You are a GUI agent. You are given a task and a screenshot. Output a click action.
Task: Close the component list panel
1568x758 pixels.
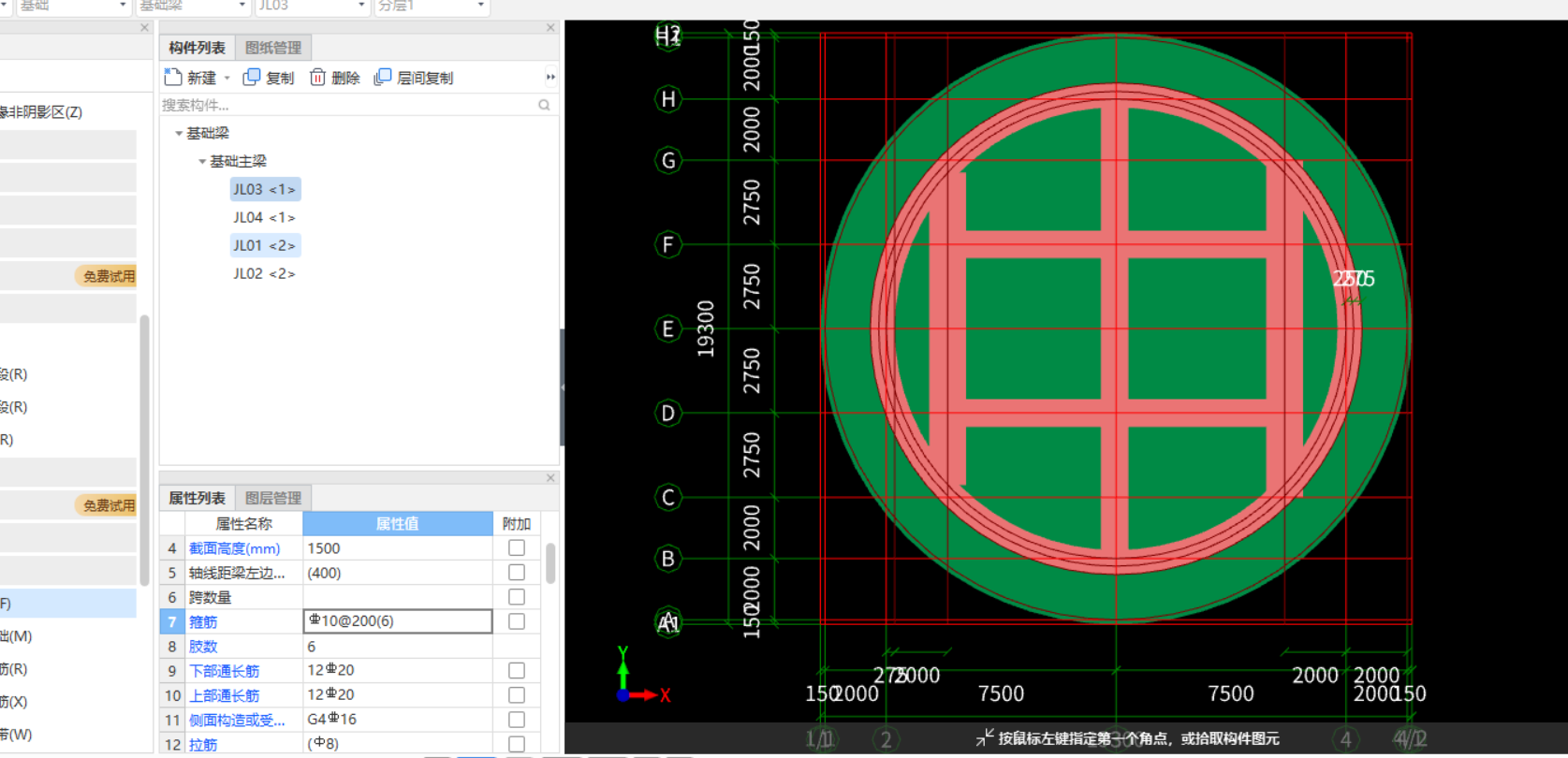click(550, 28)
